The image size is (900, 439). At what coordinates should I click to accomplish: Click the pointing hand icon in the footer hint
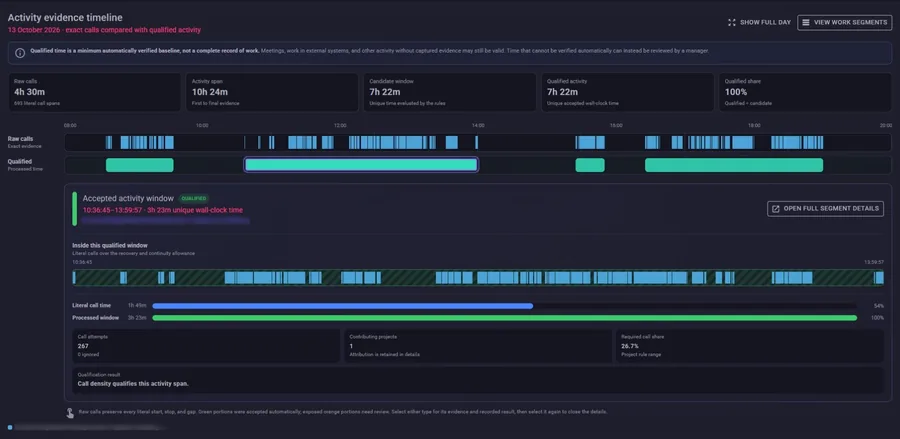tap(70, 413)
